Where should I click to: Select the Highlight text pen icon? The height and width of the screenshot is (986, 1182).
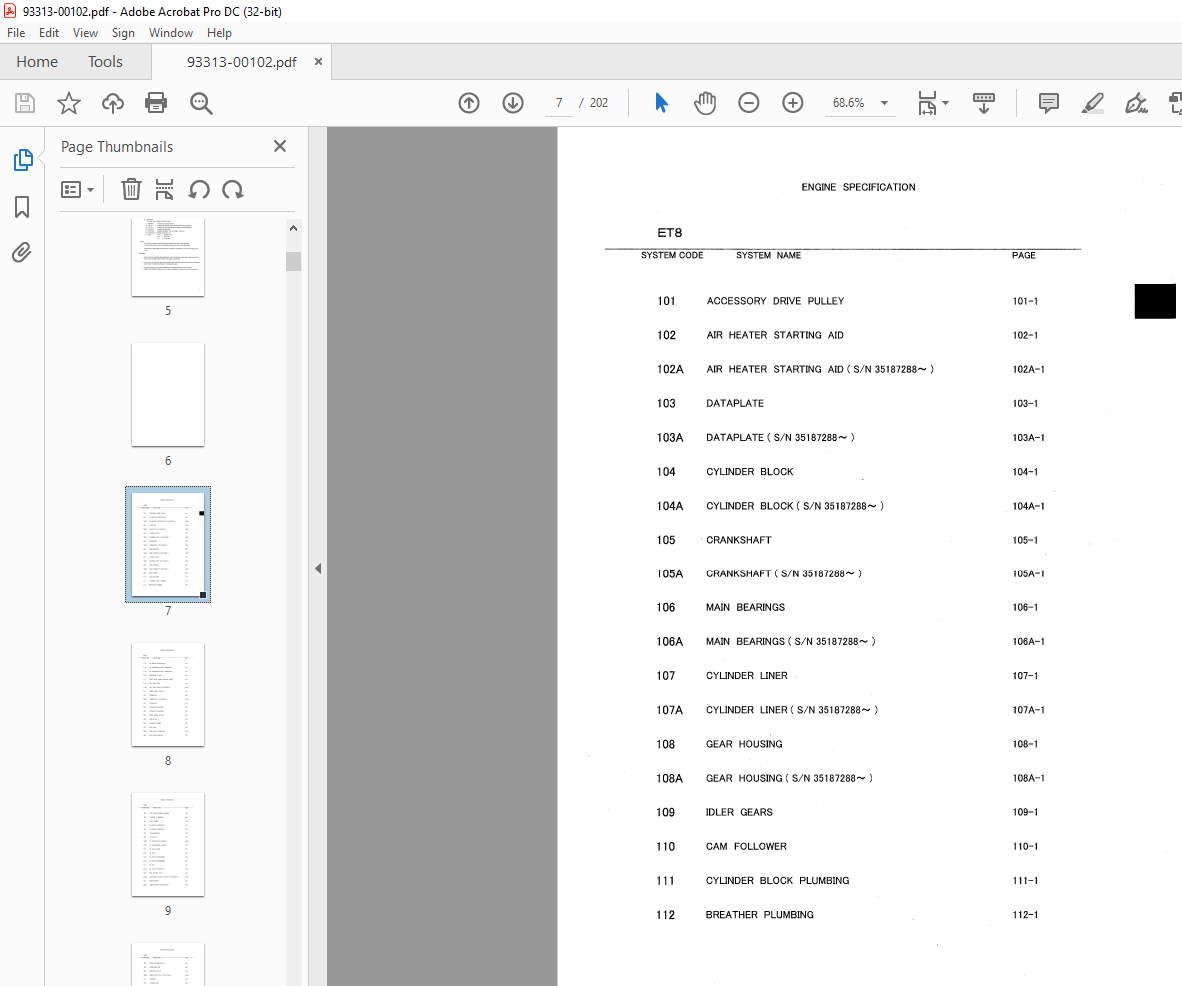pyautogui.click(x=1092, y=103)
